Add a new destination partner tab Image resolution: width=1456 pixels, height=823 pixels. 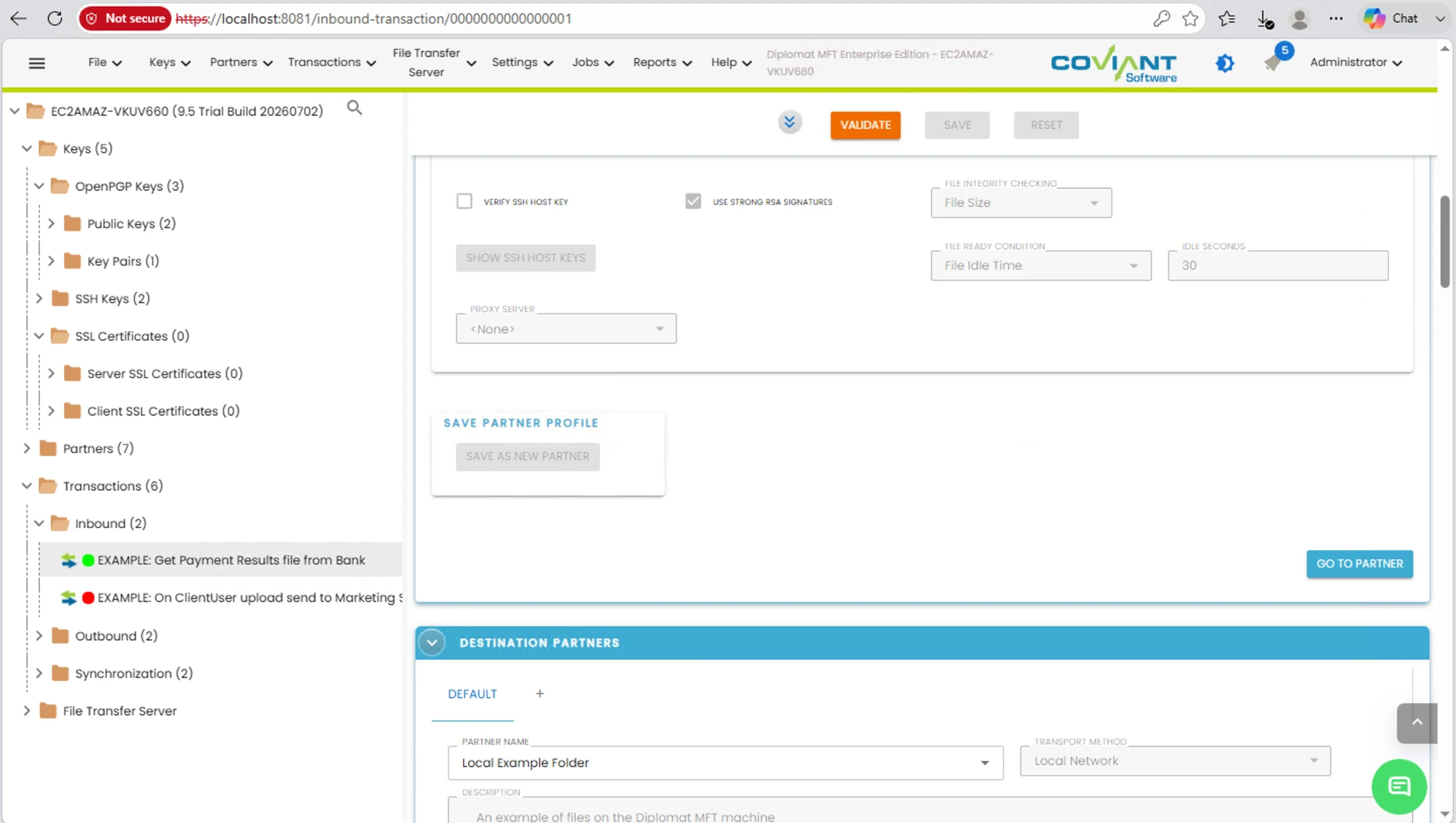point(539,693)
